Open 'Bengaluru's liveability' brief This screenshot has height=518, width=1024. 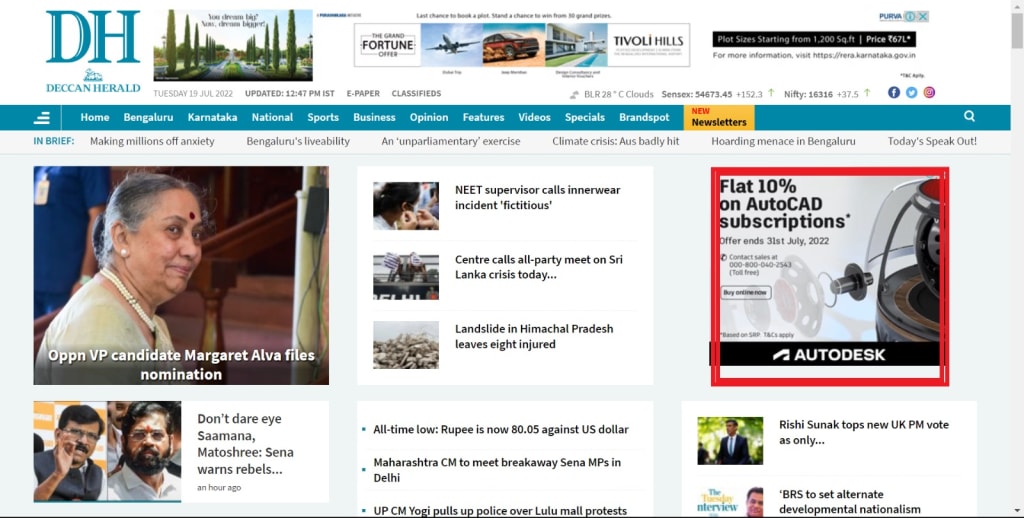point(298,141)
